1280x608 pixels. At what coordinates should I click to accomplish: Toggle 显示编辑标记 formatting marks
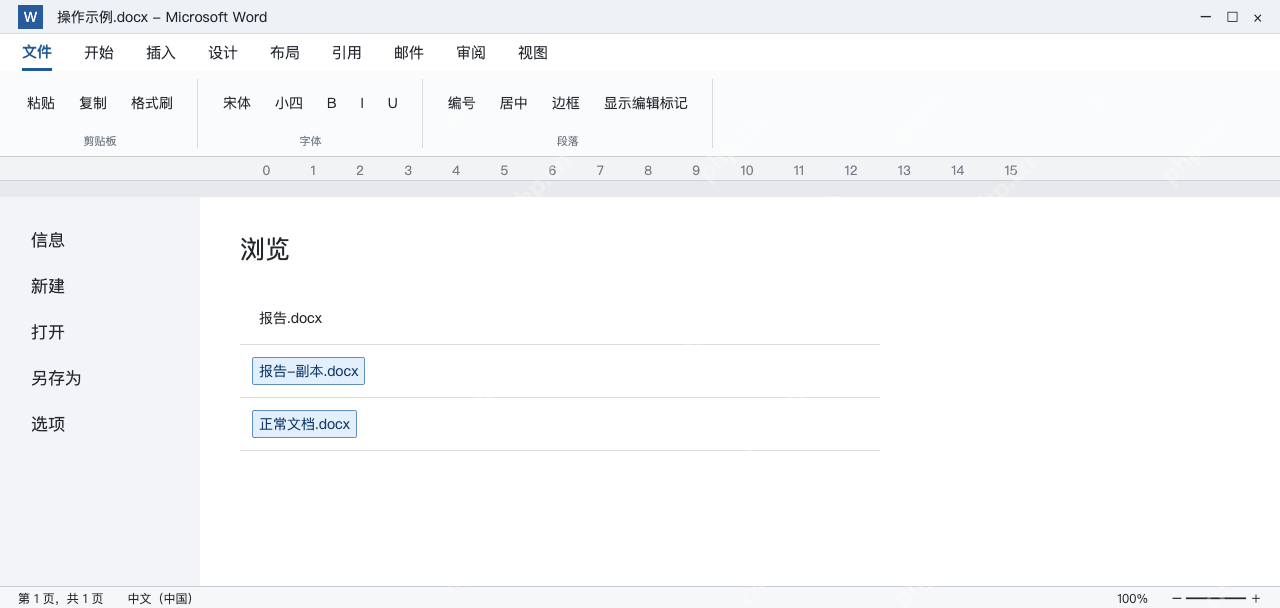(x=646, y=103)
